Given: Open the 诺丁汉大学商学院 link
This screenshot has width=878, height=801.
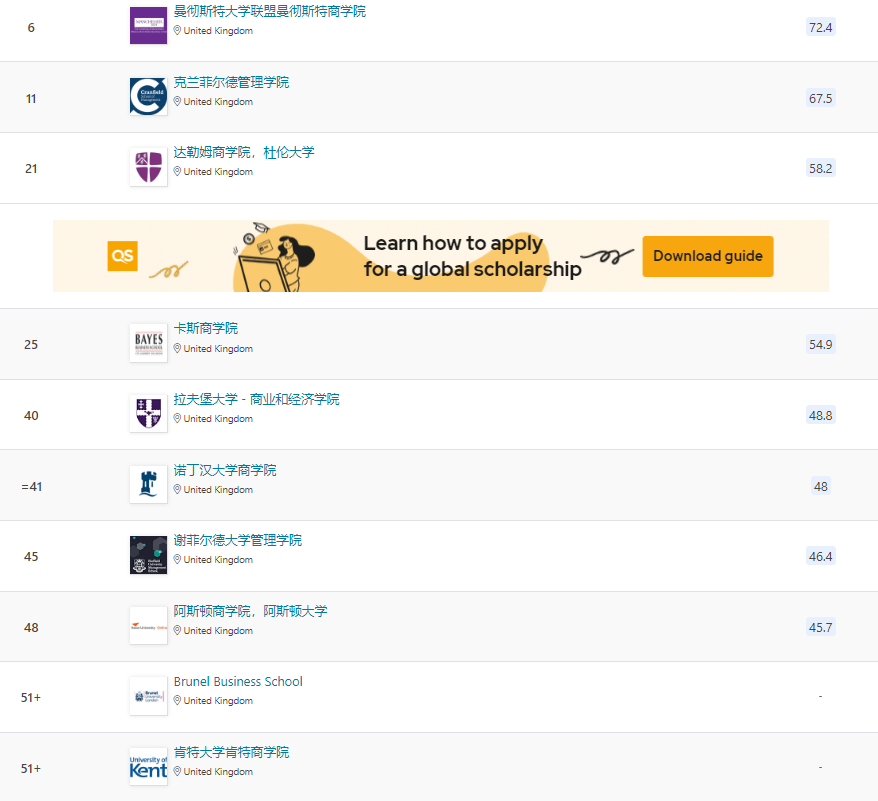Looking at the screenshot, I should [225, 470].
